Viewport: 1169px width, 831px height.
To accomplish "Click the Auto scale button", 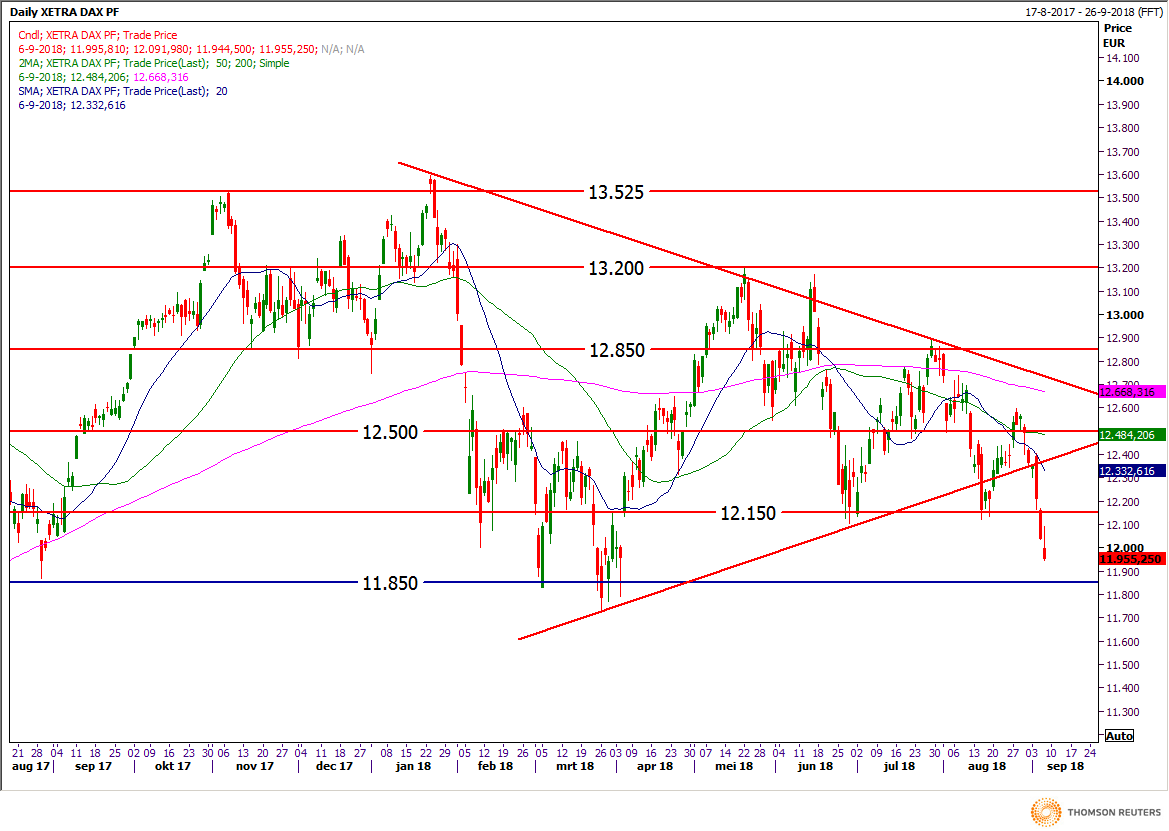I will point(1119,736).
